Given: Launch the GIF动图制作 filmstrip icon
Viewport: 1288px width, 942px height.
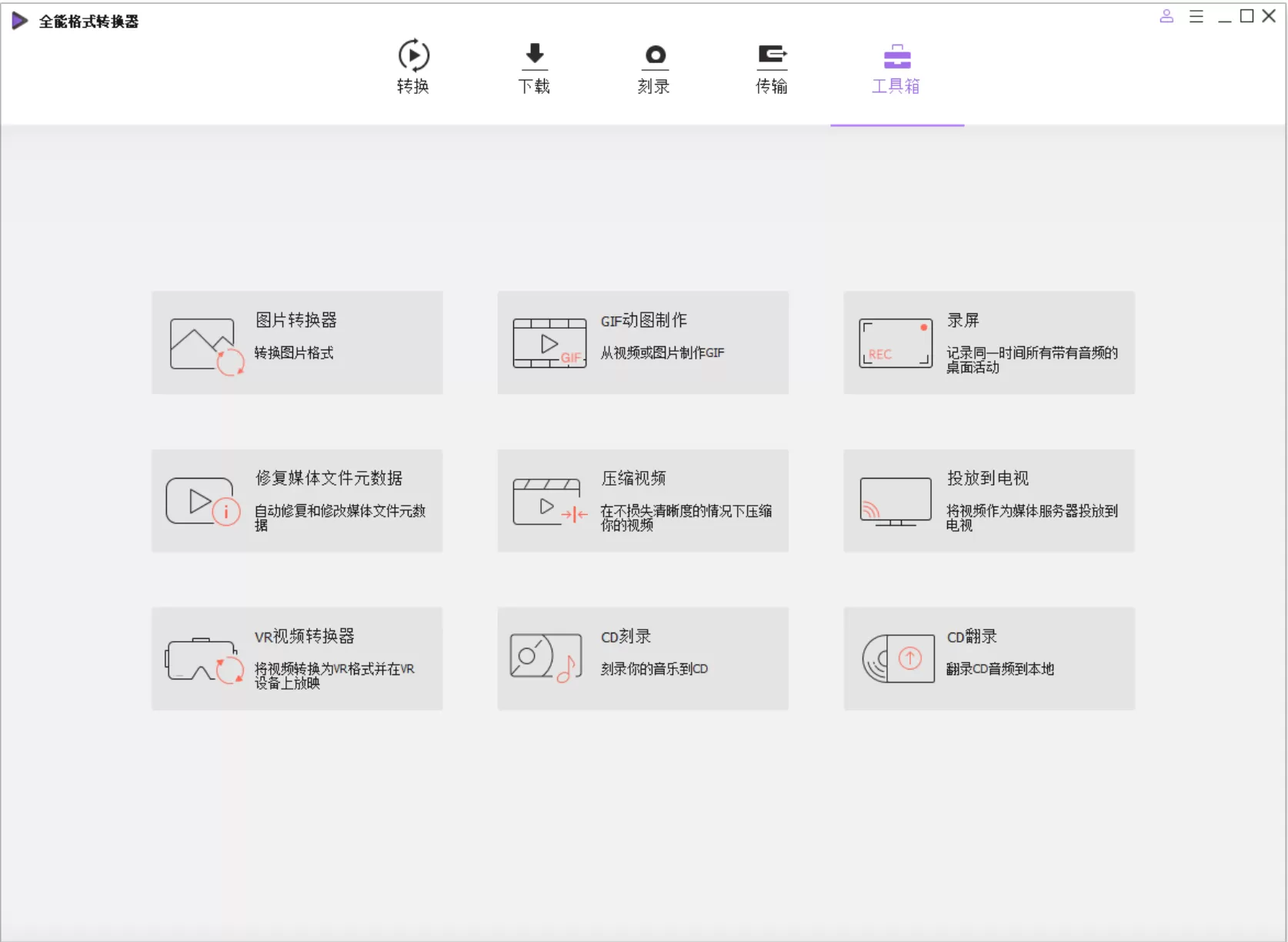Looking at the screenshot, I should 549,343.
